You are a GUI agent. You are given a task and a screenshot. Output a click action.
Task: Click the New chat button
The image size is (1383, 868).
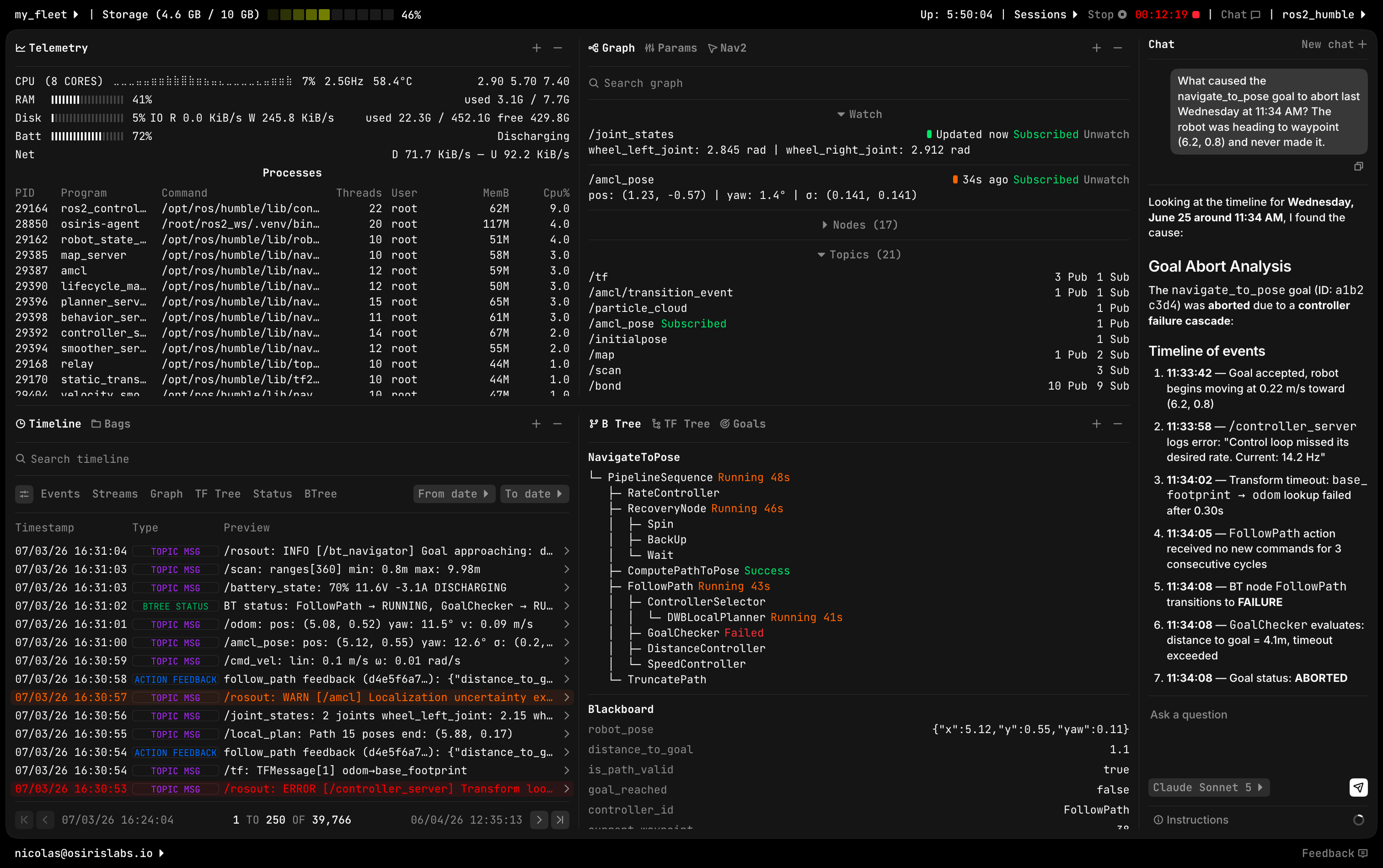[x=1334, y=44]
